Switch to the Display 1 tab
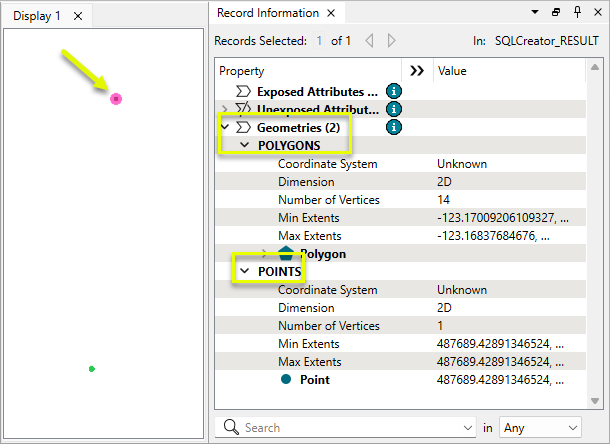 [37, 15]
